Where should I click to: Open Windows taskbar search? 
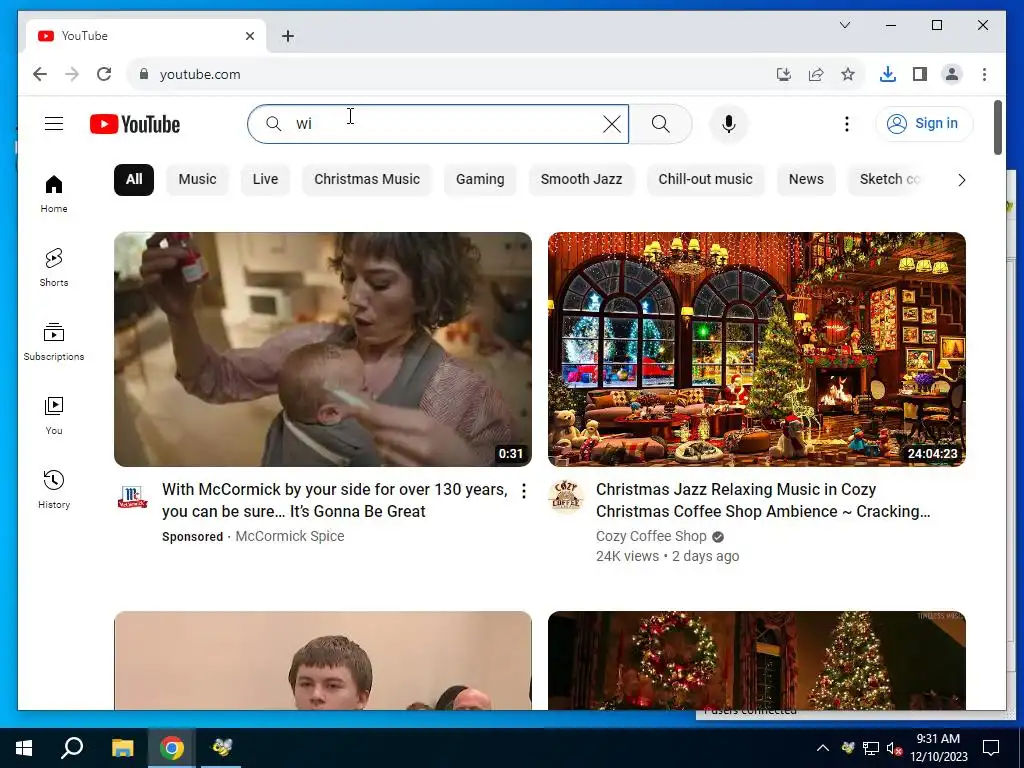(x=72, y=748)
